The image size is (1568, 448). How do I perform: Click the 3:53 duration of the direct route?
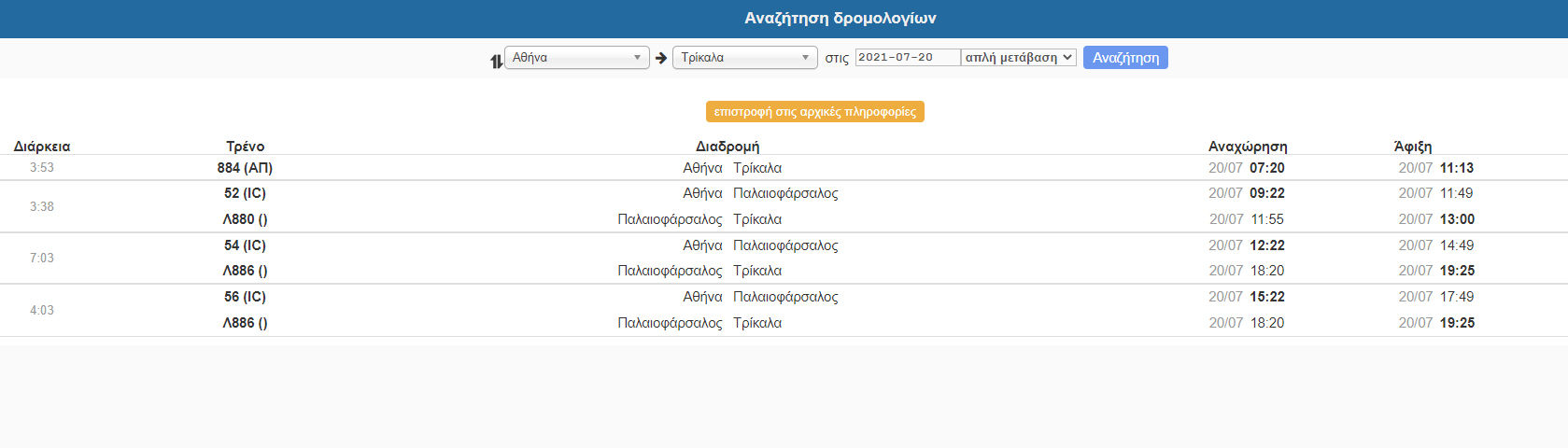[42, 168]
